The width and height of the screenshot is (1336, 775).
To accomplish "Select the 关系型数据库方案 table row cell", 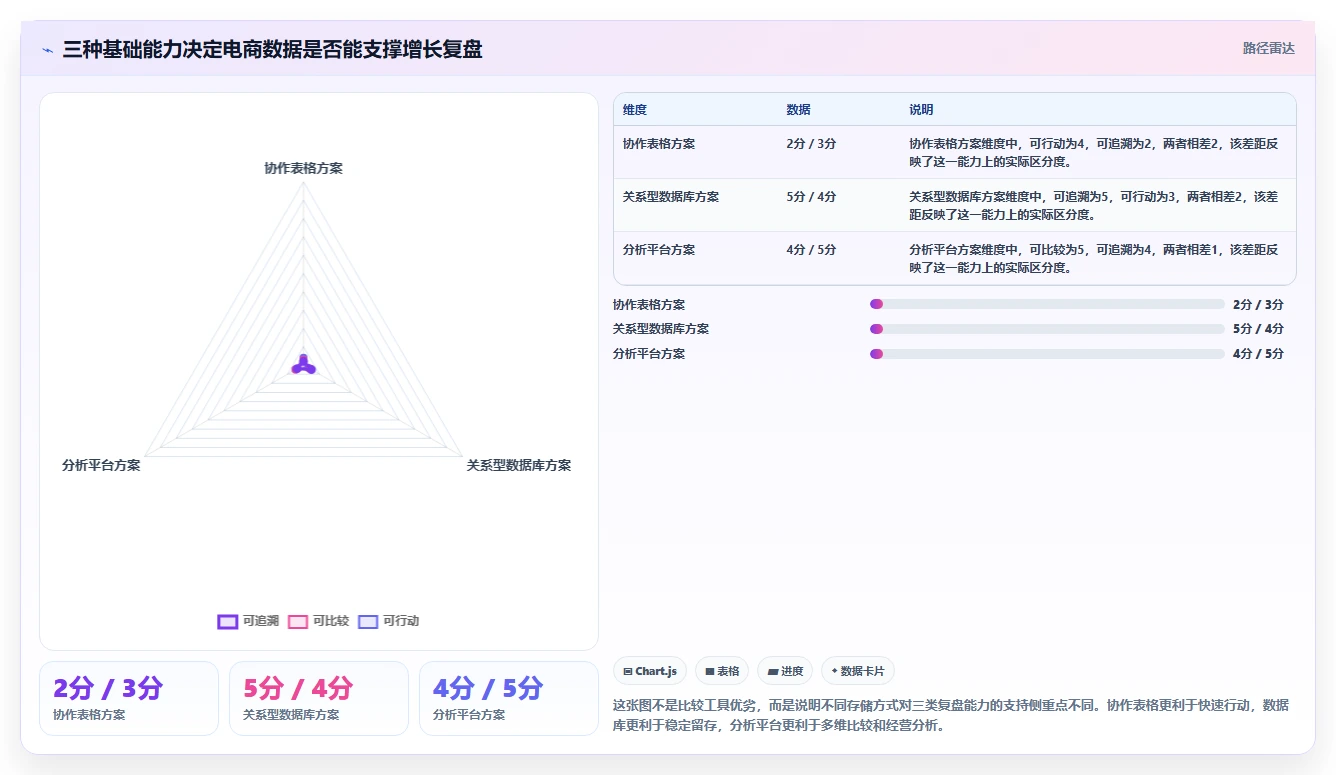I will 671,197.
